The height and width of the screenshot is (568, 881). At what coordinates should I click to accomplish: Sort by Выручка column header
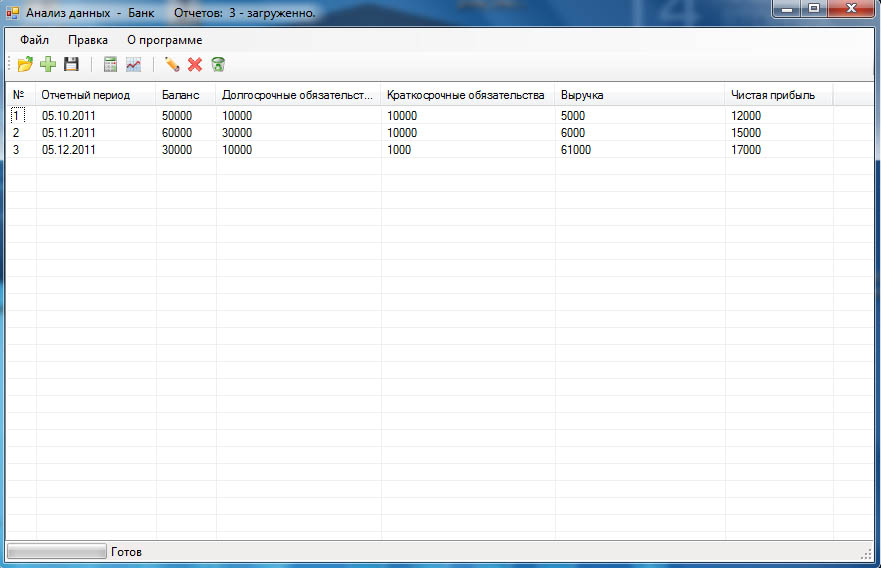(x=640, y=95)
